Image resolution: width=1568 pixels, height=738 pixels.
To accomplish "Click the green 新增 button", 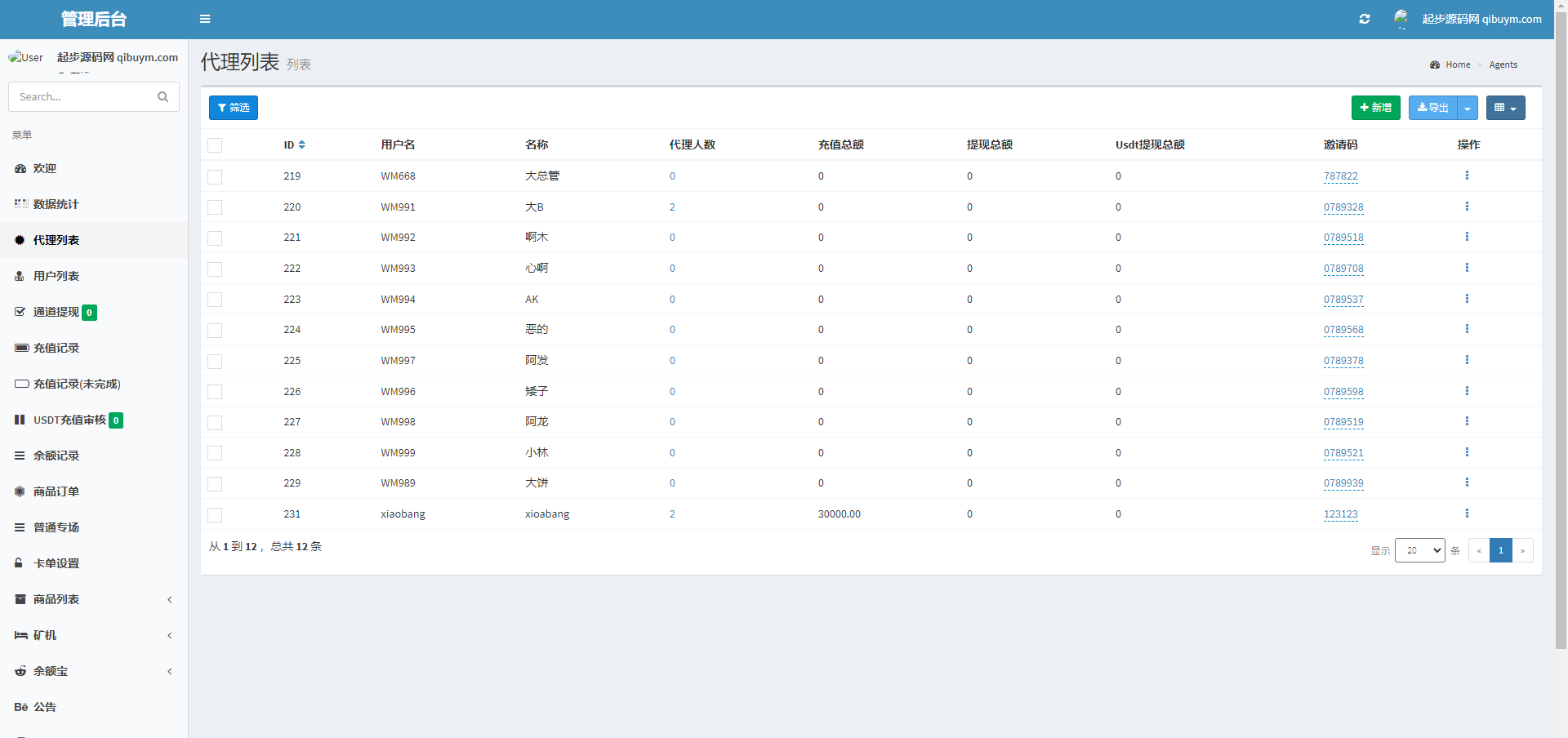I will click(x=1375, y=108).
